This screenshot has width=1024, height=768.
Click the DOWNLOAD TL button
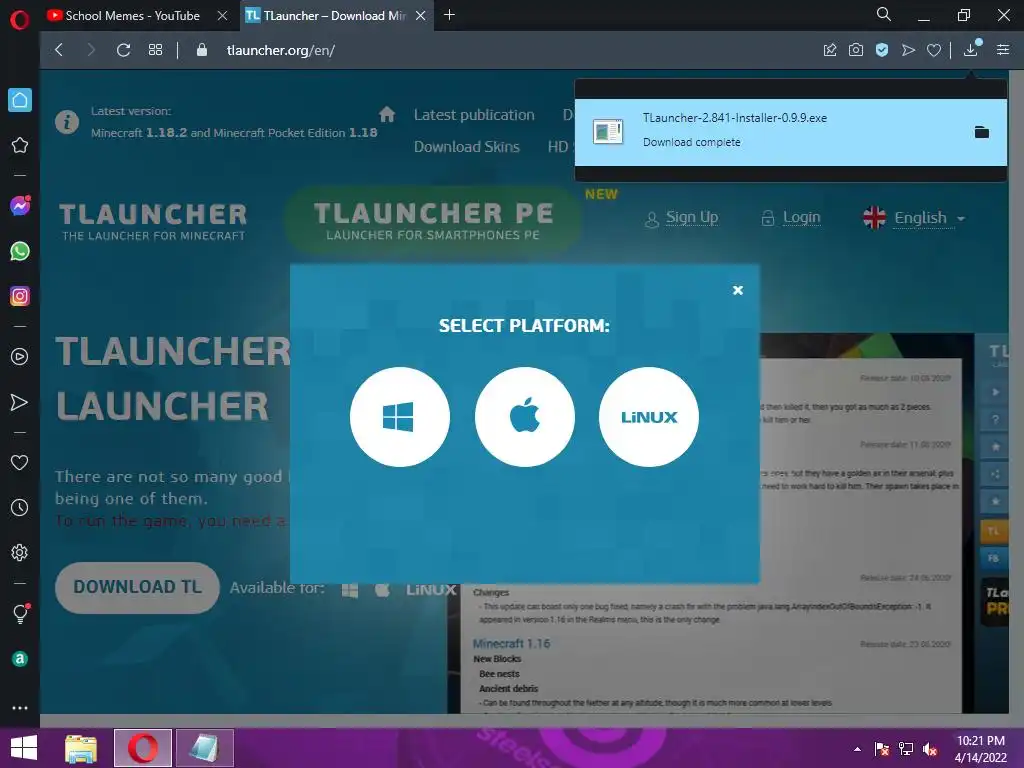pos(137,587)
